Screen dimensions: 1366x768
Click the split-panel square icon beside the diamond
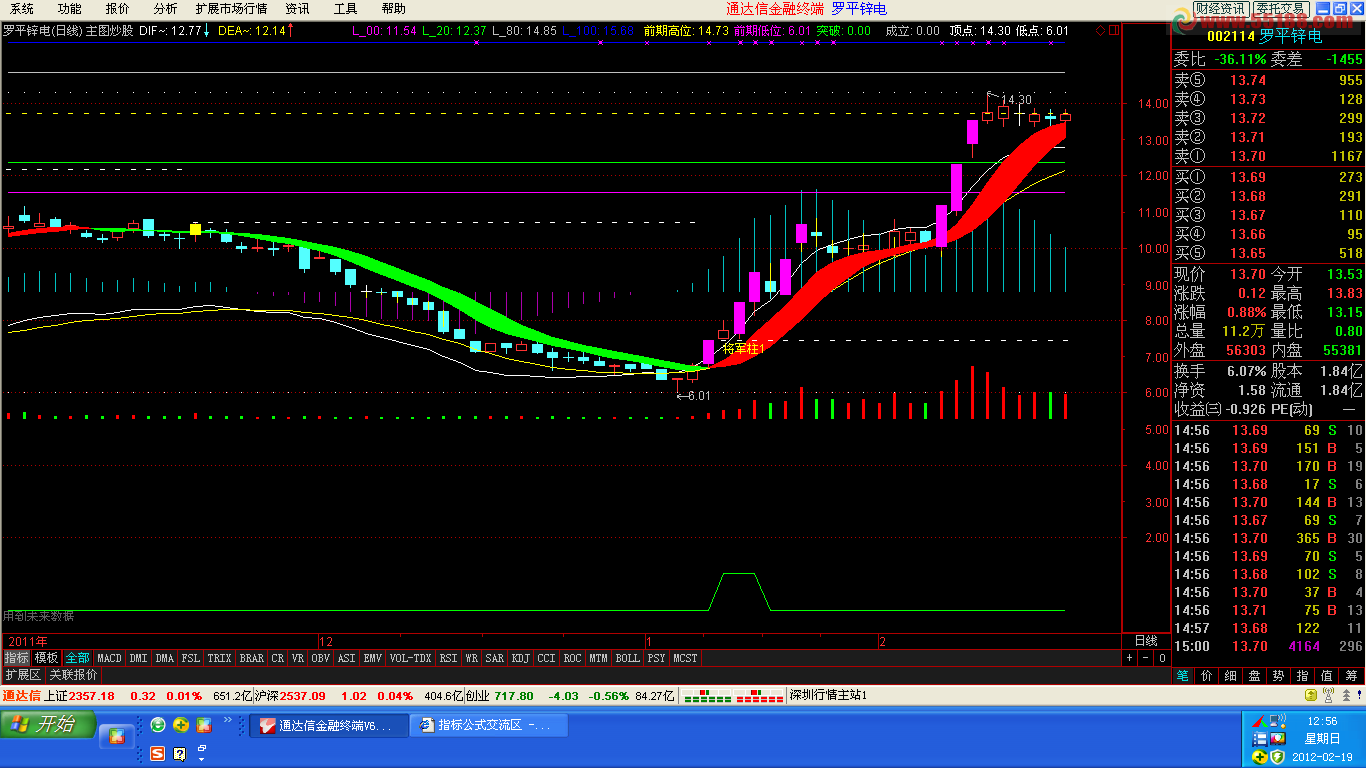[1114, 31]
